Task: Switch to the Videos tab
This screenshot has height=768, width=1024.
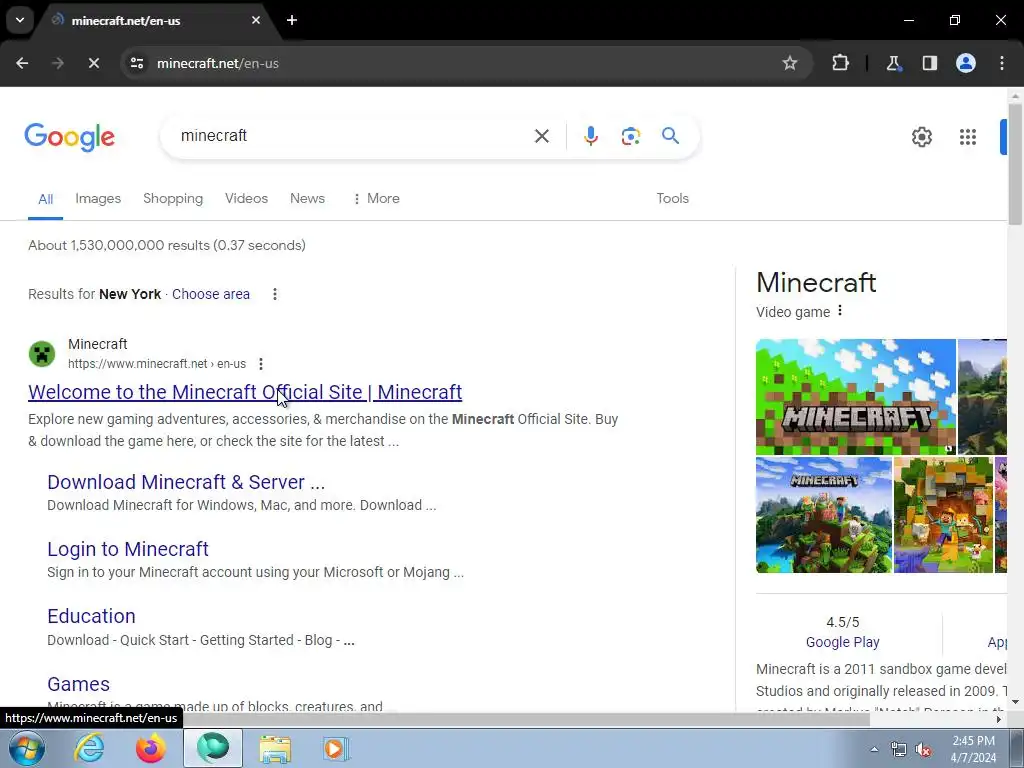Action: click(x=246, y=199)
